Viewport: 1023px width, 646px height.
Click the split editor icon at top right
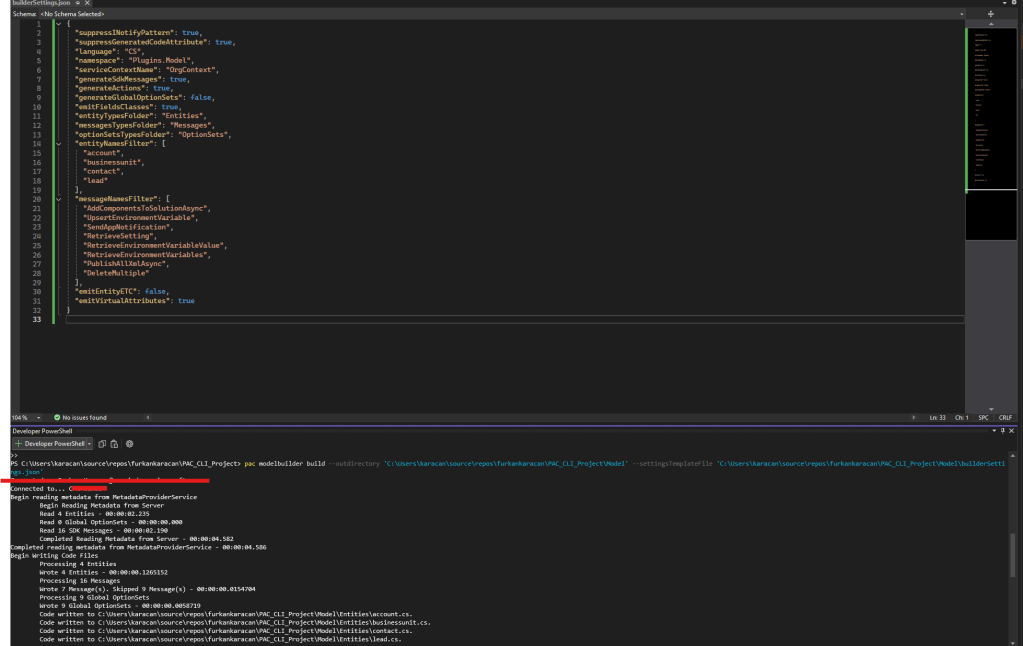(x=991, y=14)
